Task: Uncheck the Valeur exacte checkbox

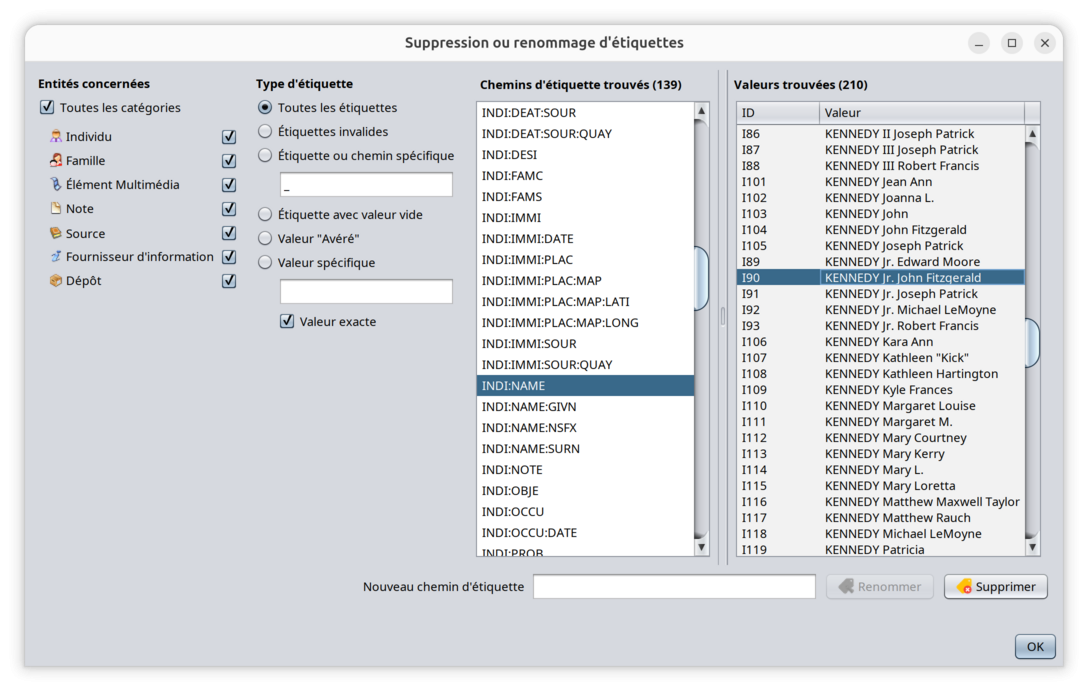Action: (288, 322)
